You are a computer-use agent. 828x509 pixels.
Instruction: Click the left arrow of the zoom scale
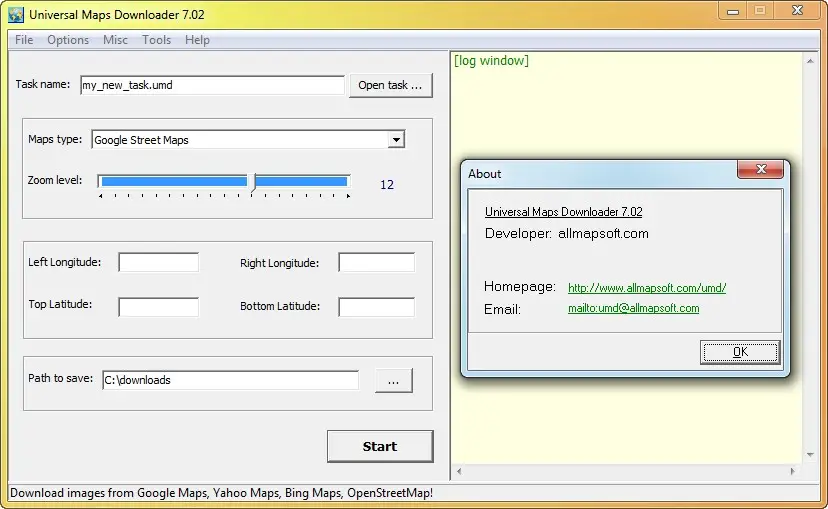click(x=100, y=196)
